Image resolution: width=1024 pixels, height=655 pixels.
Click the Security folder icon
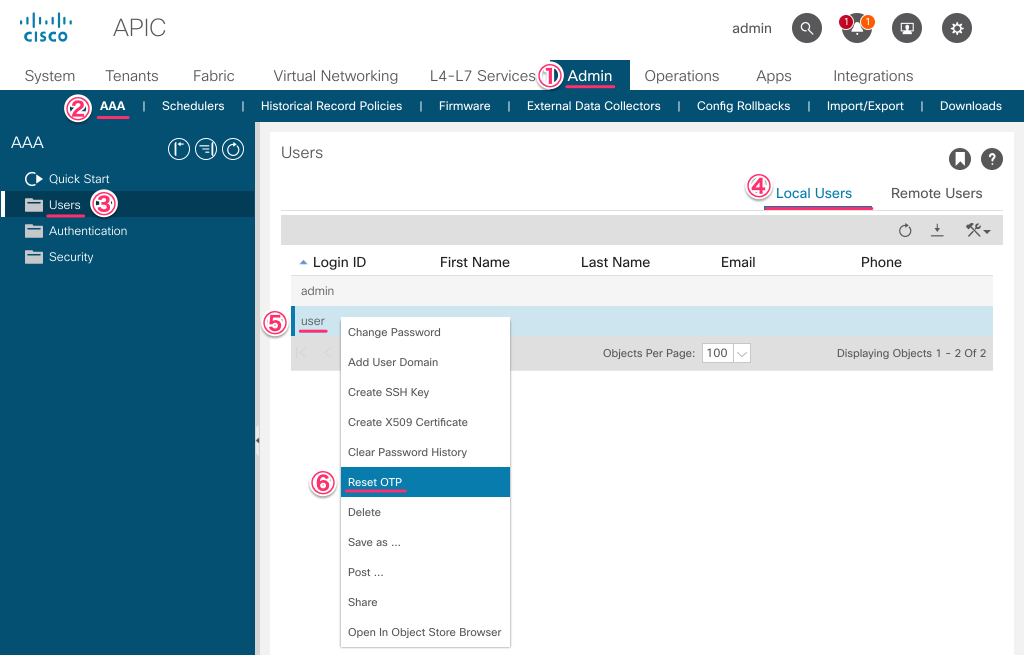(34, 257)
